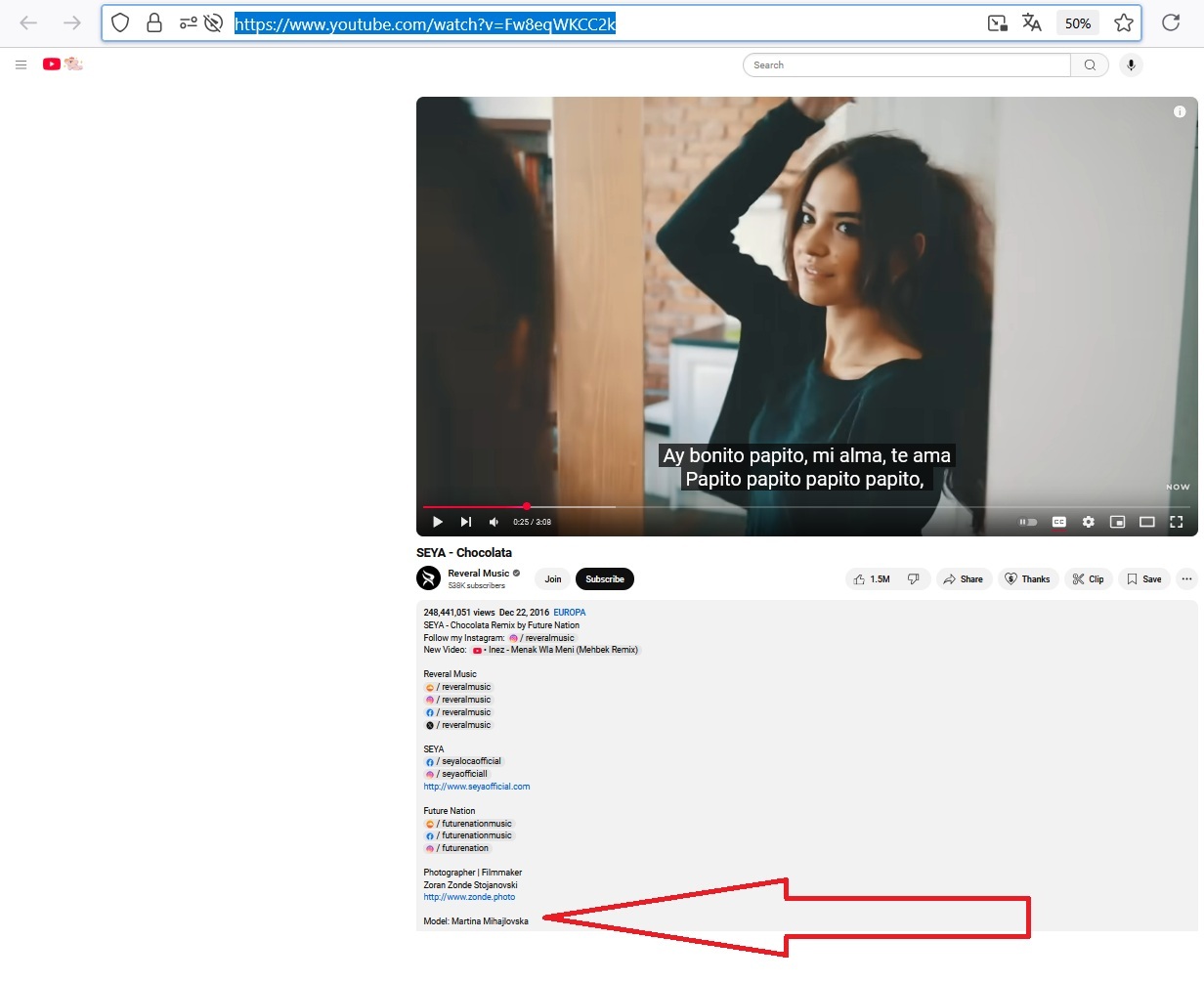This screenshot has width=1204, height=982.
Task: Click the autoplay-blocked icon in address bar
Action: 213,22
